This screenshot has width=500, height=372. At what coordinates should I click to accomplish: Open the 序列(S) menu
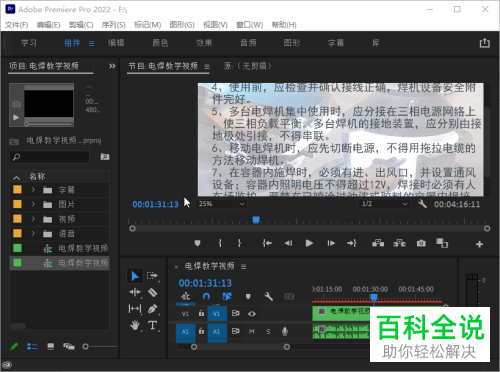pyautogui.click(x=114, y=25)
